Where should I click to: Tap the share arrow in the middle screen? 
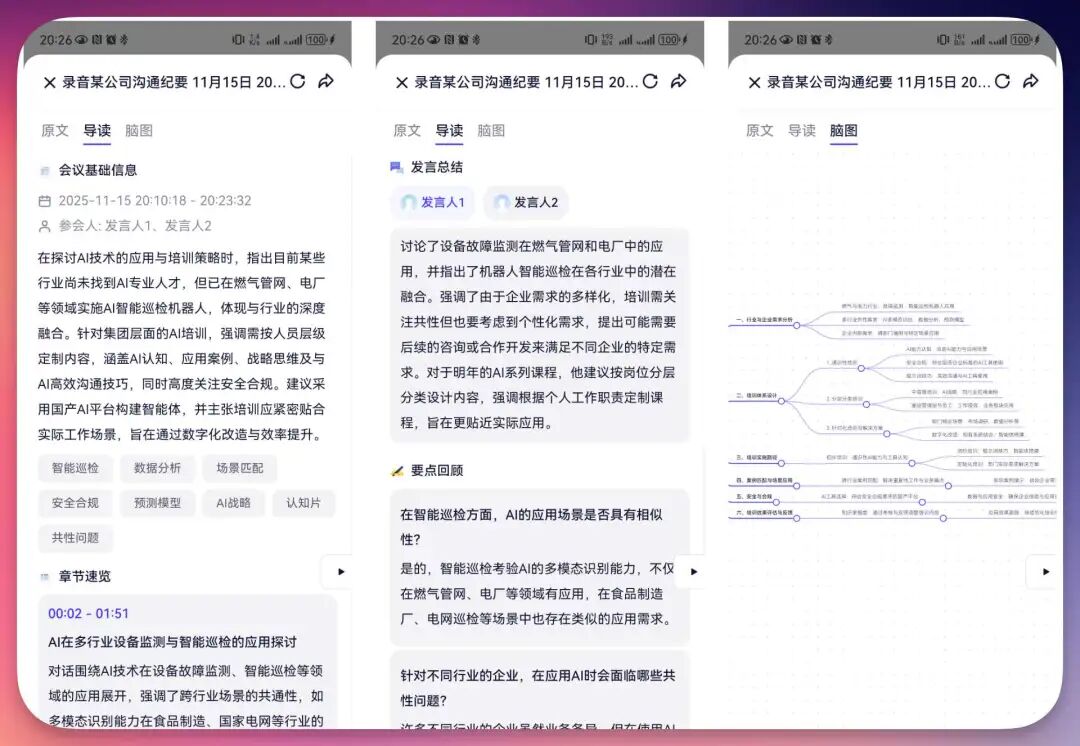click(678, 81)
